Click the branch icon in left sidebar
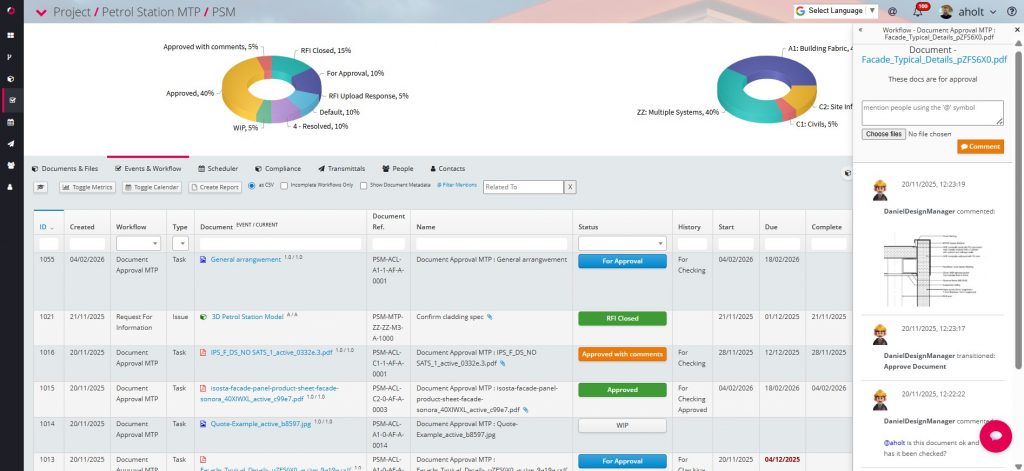Image resolution: width=1024 pixels, height=471 pixels. point(11,57)
